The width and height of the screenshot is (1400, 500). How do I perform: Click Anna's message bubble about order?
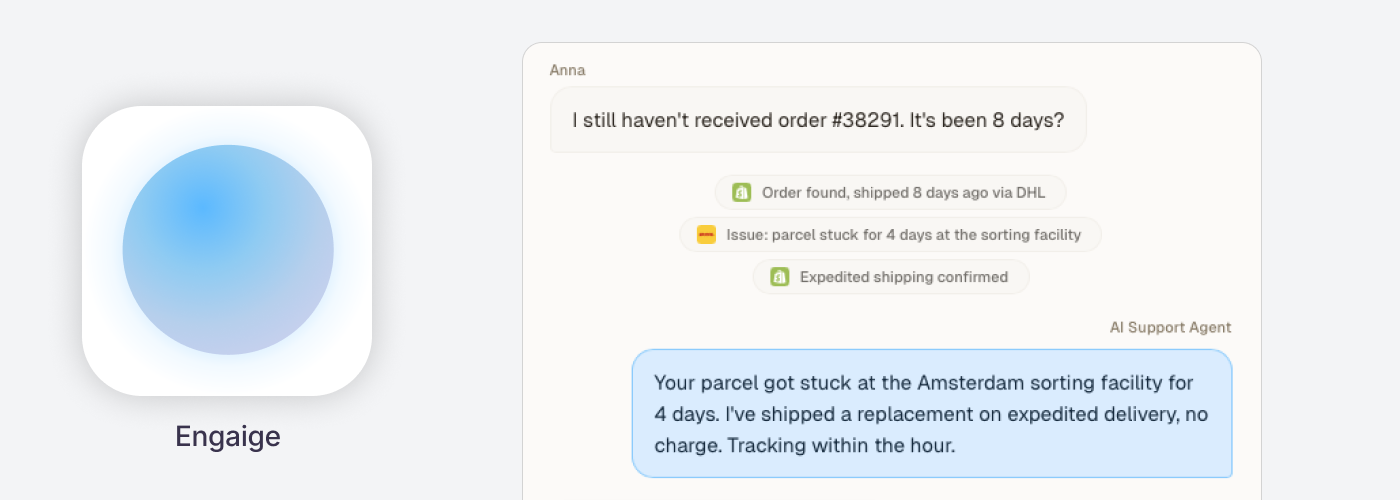(x=818, y=119)
